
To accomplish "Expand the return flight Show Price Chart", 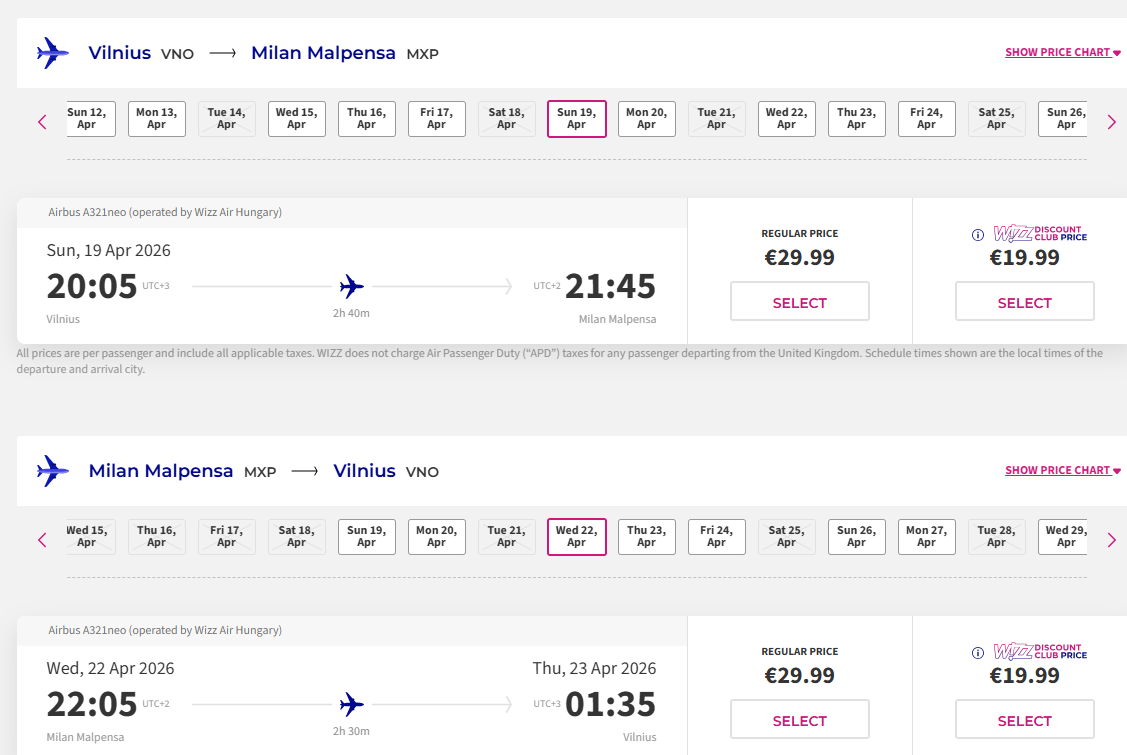I will 1063,471.
